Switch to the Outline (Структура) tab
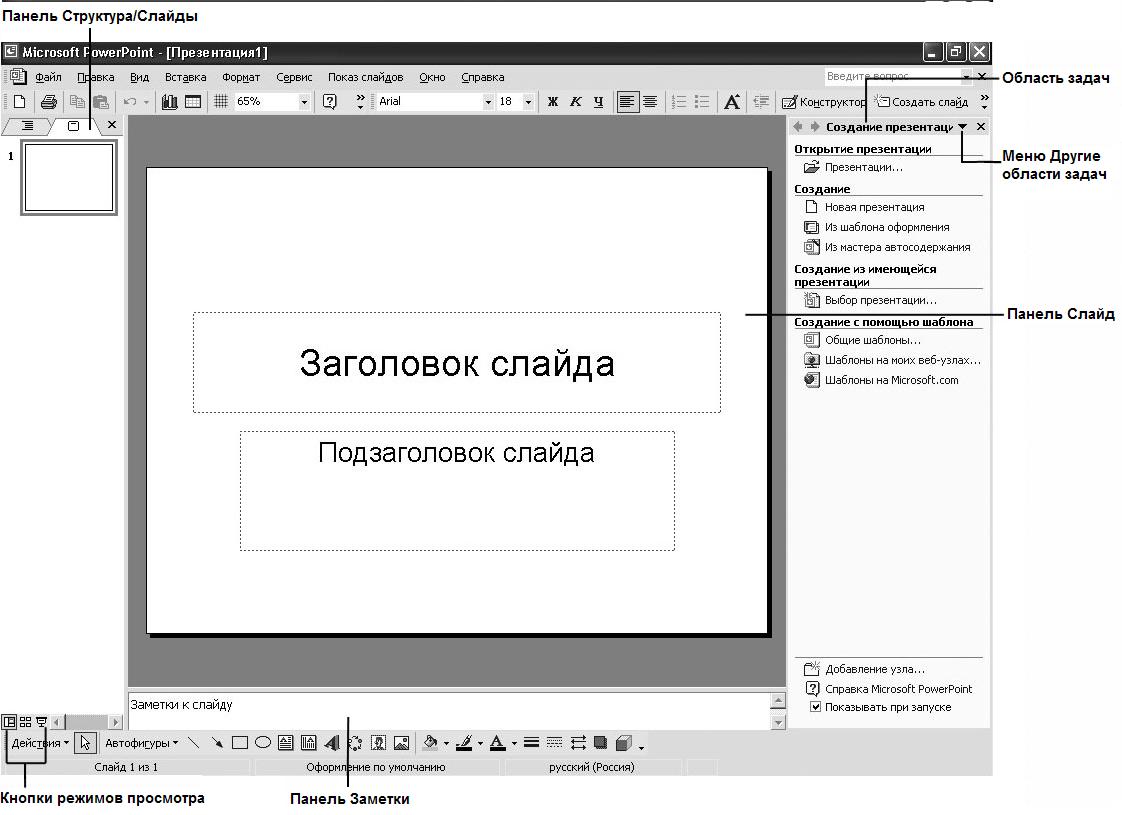 (x=27, y=126)
